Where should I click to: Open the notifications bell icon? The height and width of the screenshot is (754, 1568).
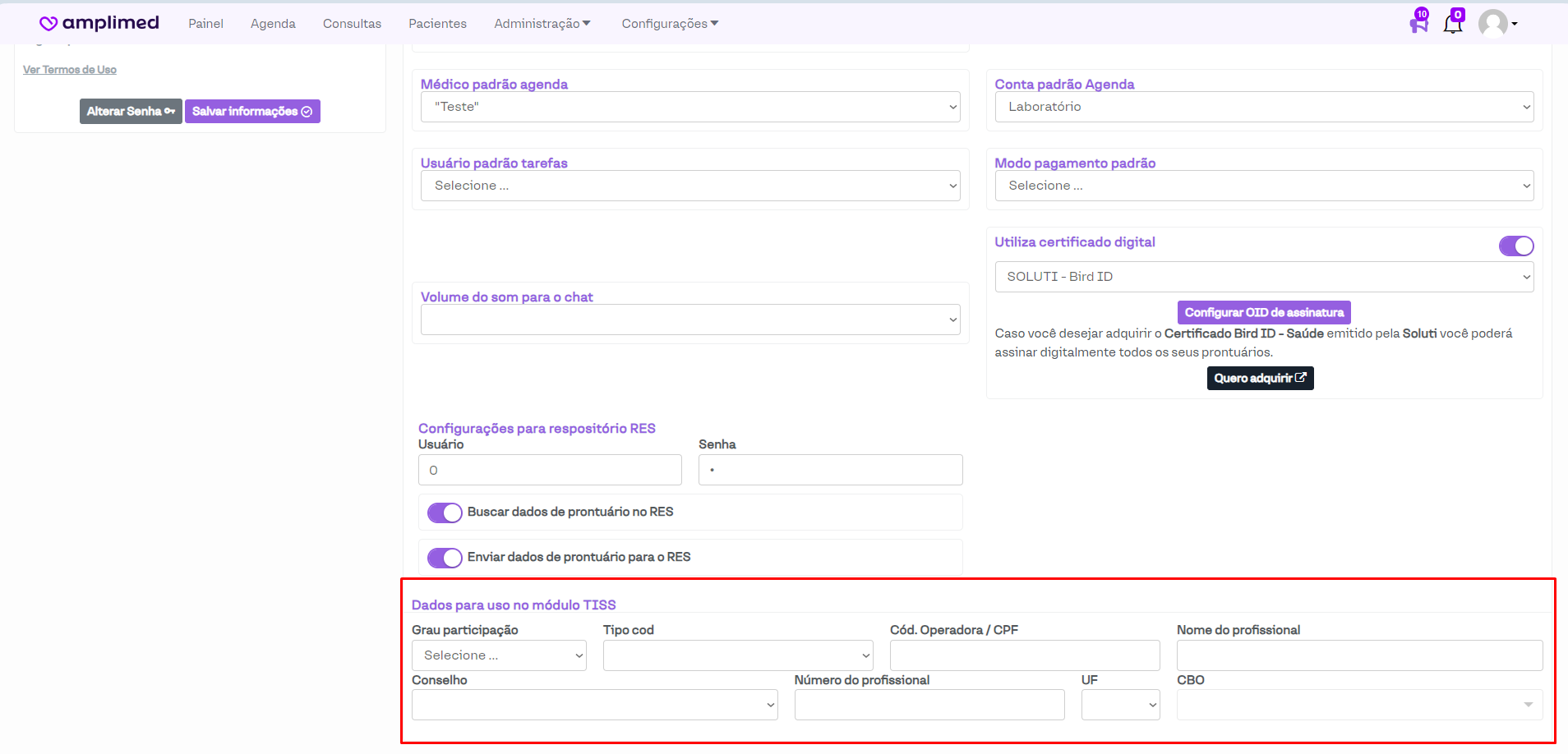tap(1453, 23)
